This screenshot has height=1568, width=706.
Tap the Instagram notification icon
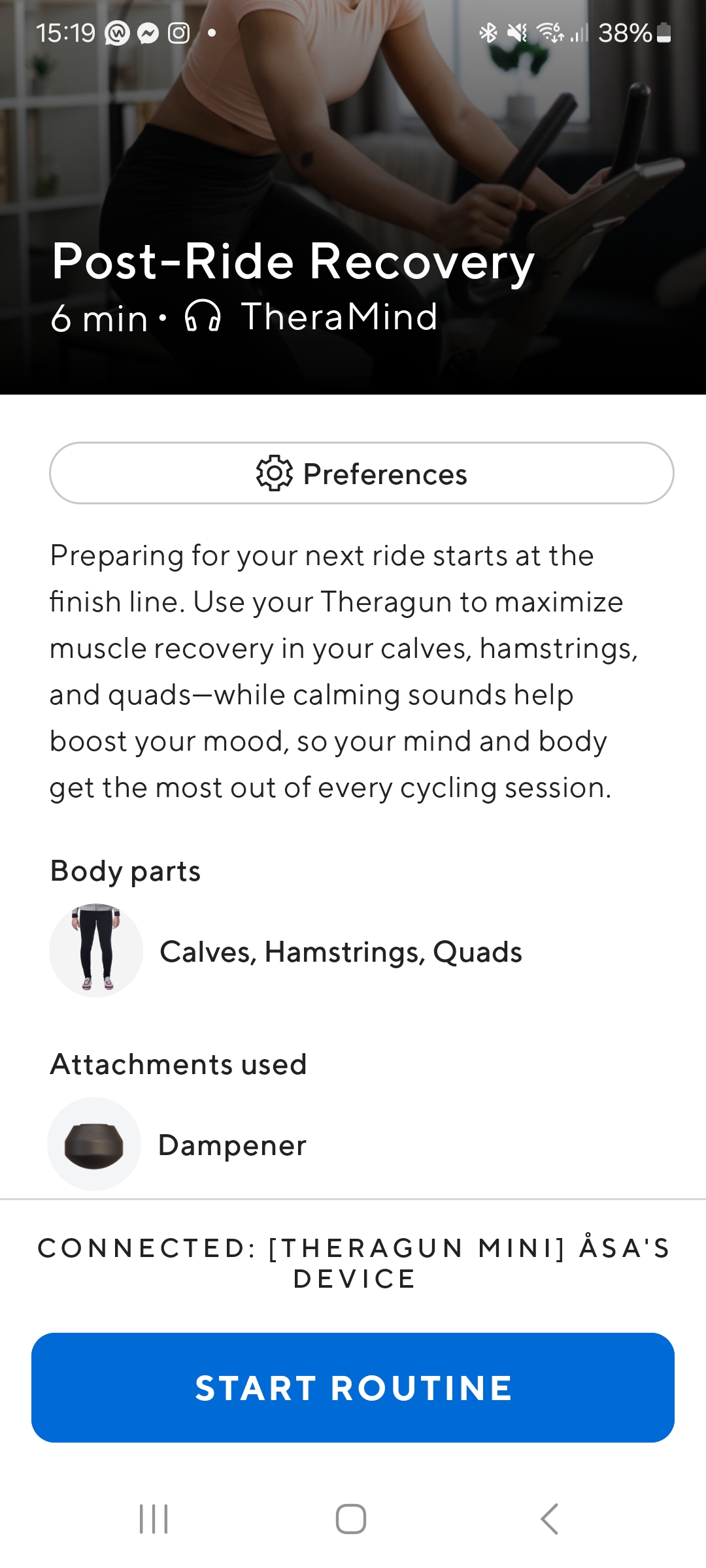pos(178,33)
